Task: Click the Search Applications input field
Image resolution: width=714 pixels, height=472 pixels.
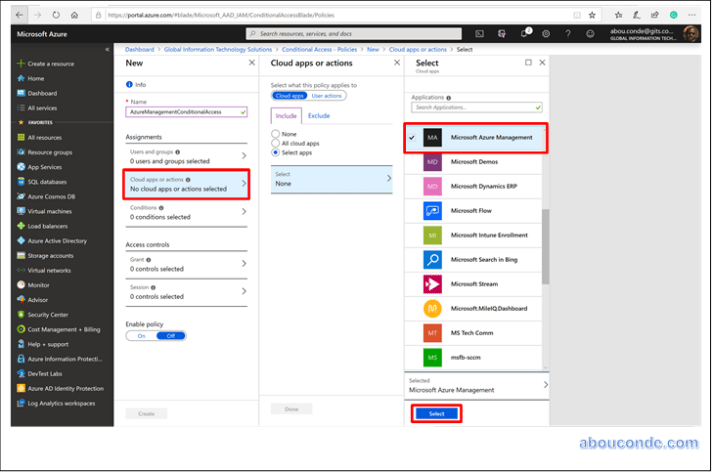Action: coord(476,106)
